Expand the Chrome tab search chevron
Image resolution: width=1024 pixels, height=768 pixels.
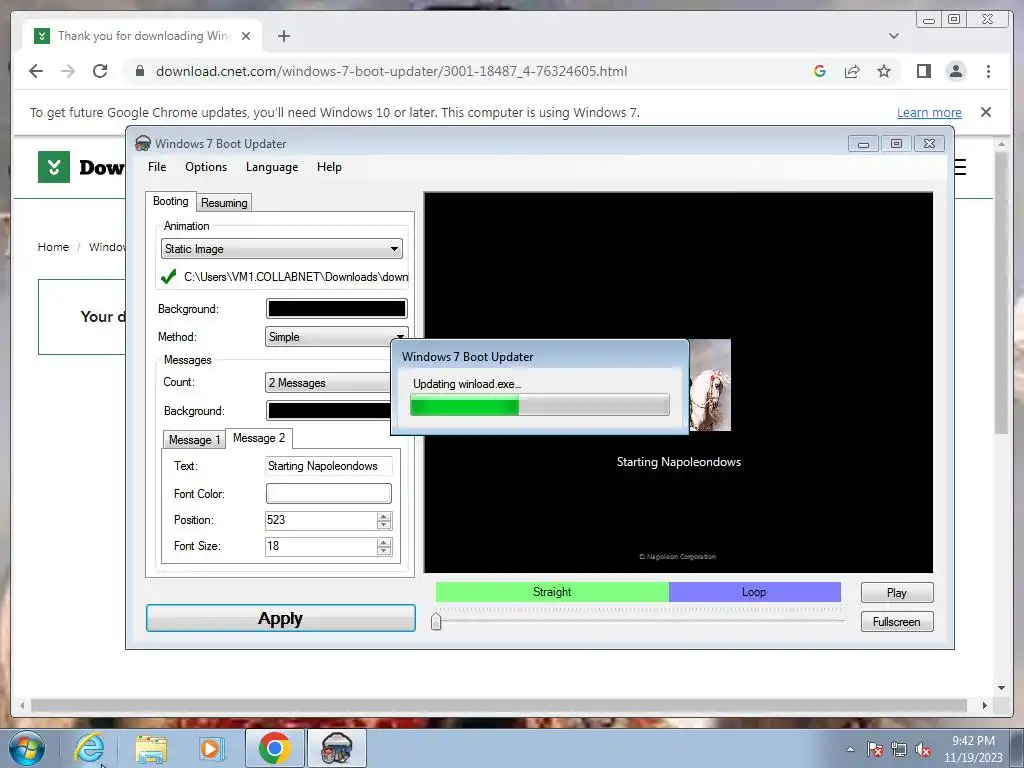click(893, 36)
